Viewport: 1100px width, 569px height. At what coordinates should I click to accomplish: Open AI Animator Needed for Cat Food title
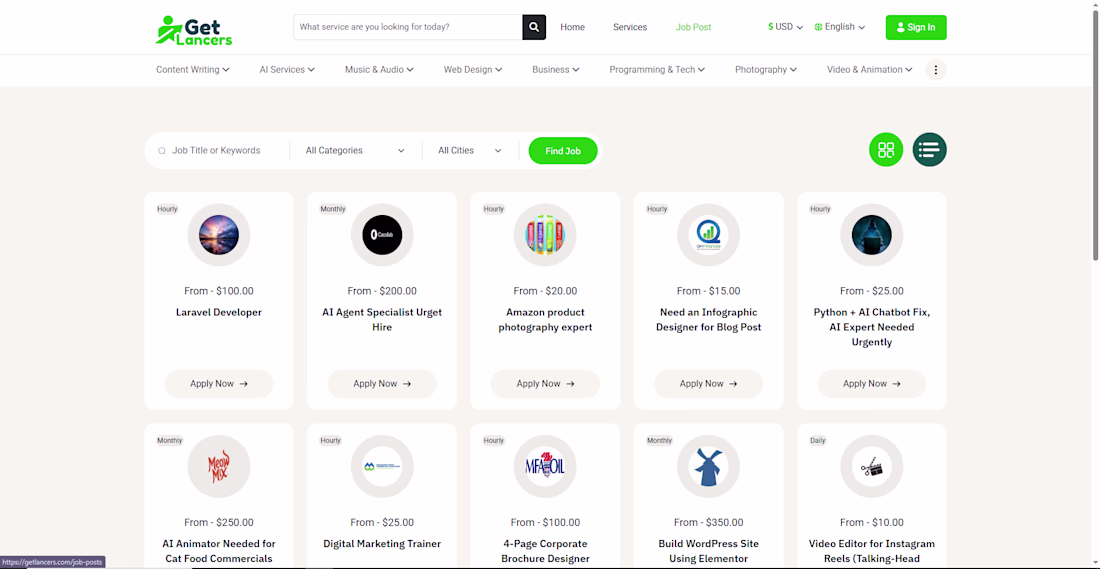pyautogui.click(x=219, y=551)
